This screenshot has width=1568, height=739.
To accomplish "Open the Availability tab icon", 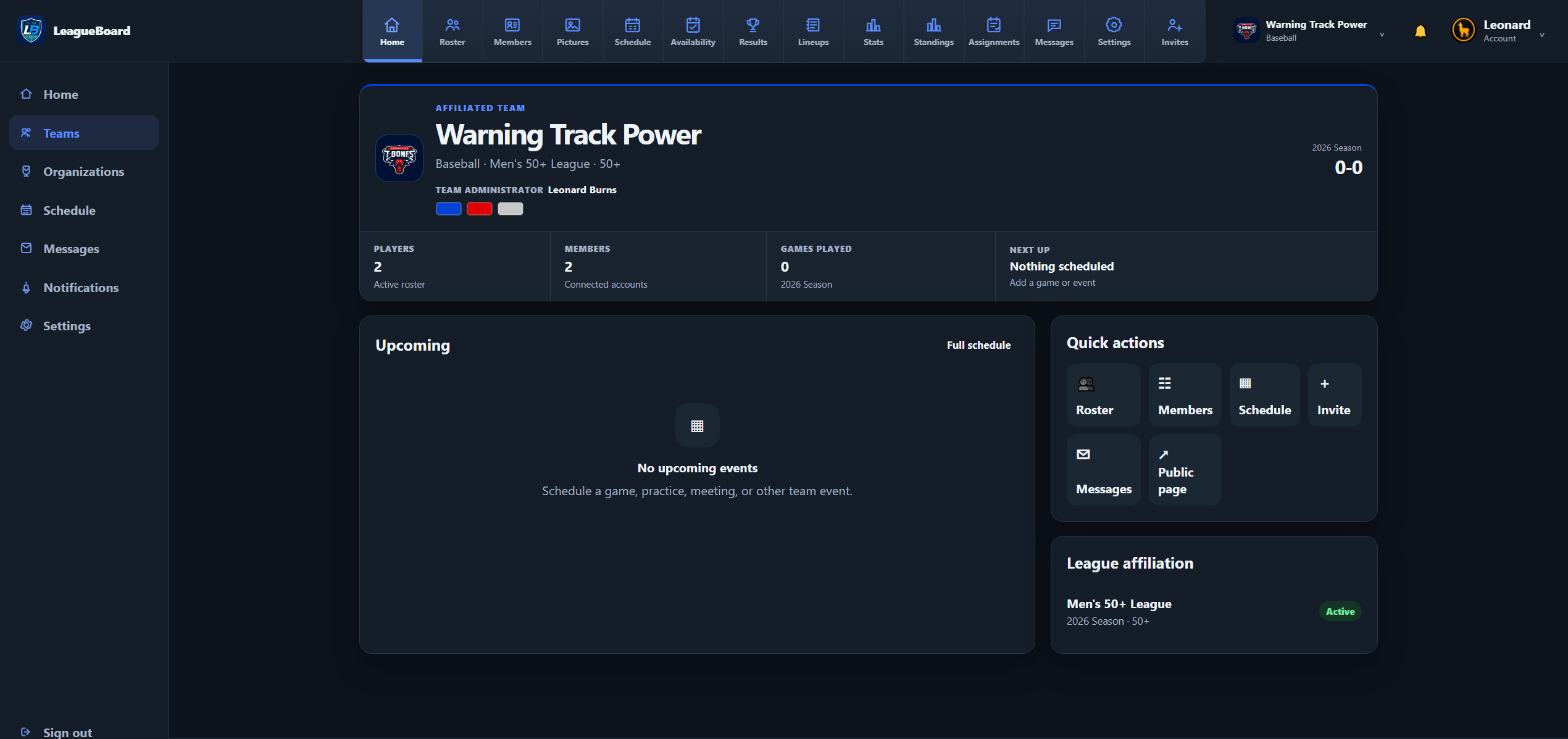I will 693,25.
